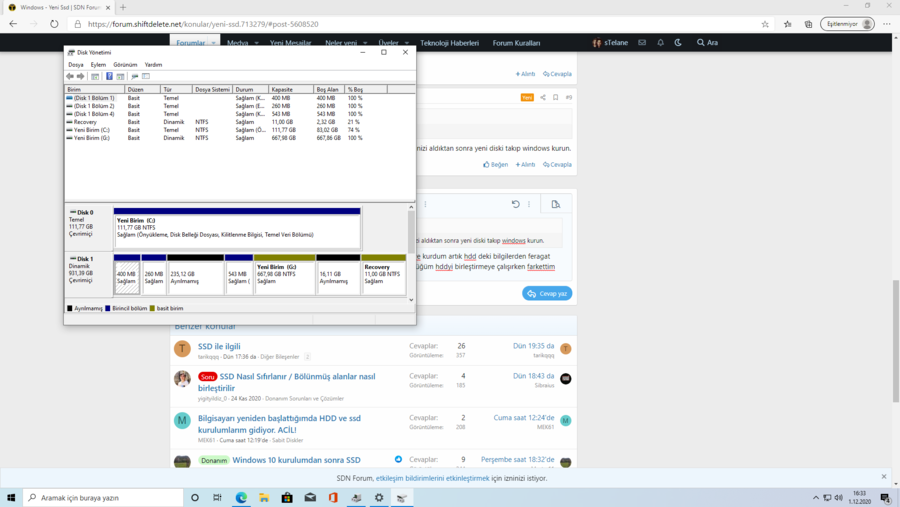
Task: Click blue Birincil bölüm legend swatch
Action: pyautogui.click(x=108, y=308)
